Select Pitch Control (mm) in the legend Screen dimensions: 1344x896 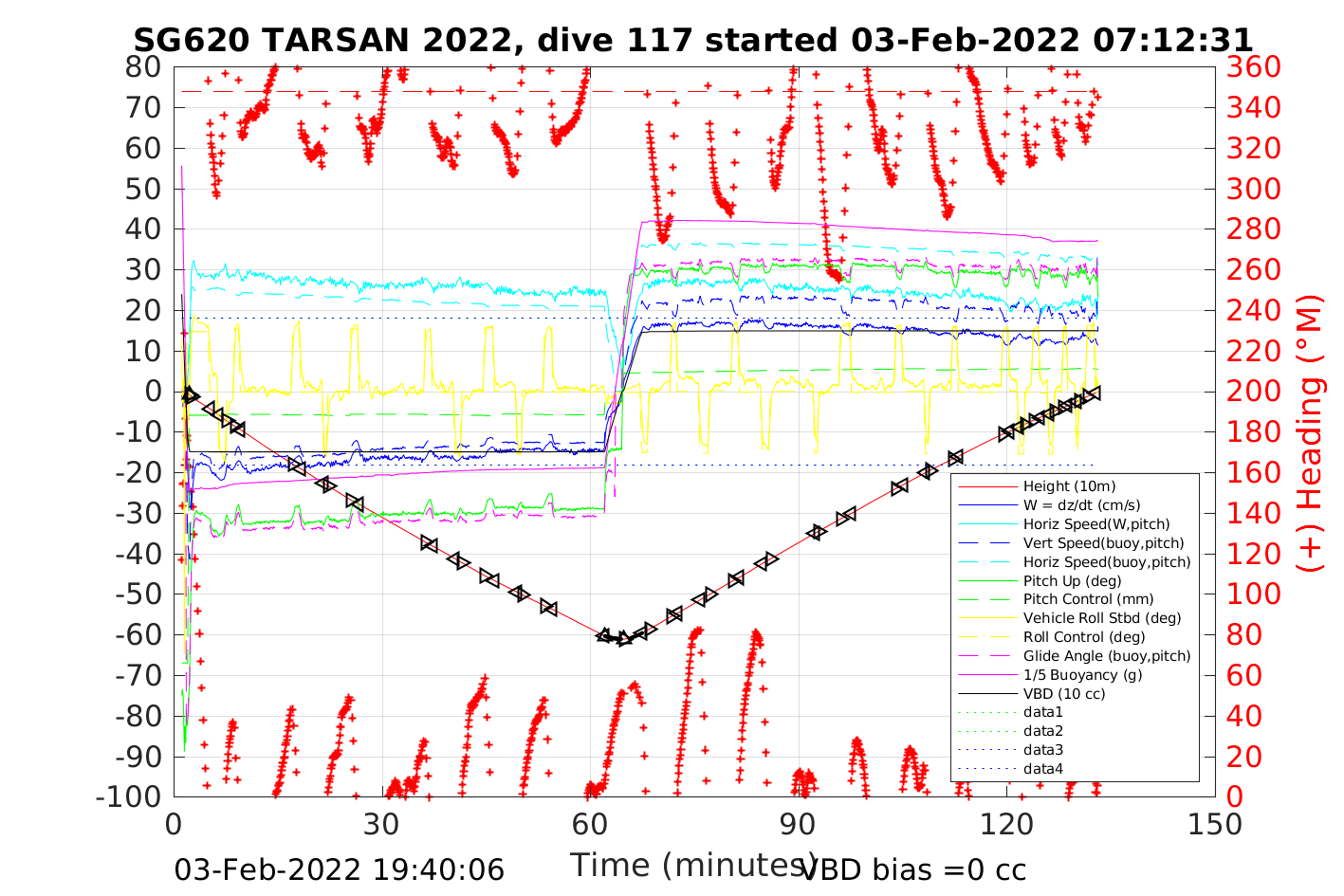[1080, 599]
